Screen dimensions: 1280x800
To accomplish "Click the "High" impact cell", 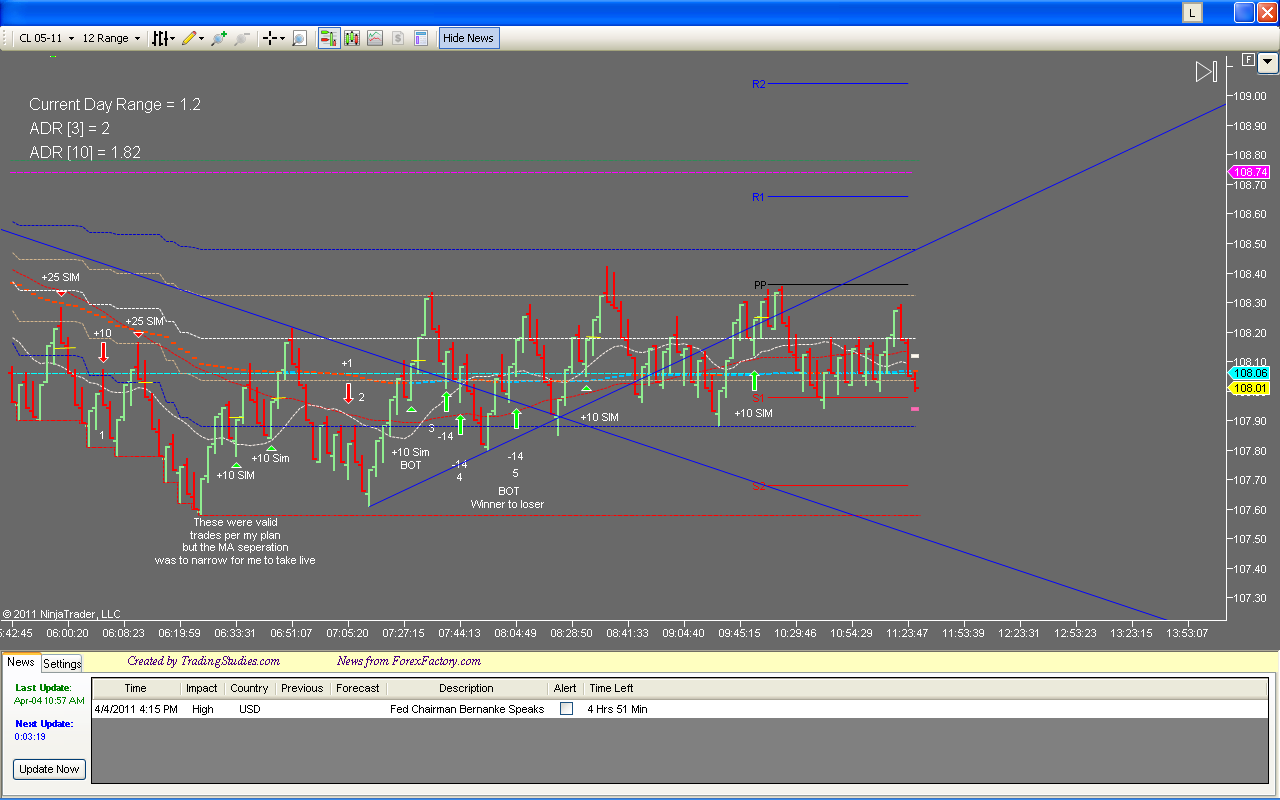I will pyautogui.click(x=203, y=709).
